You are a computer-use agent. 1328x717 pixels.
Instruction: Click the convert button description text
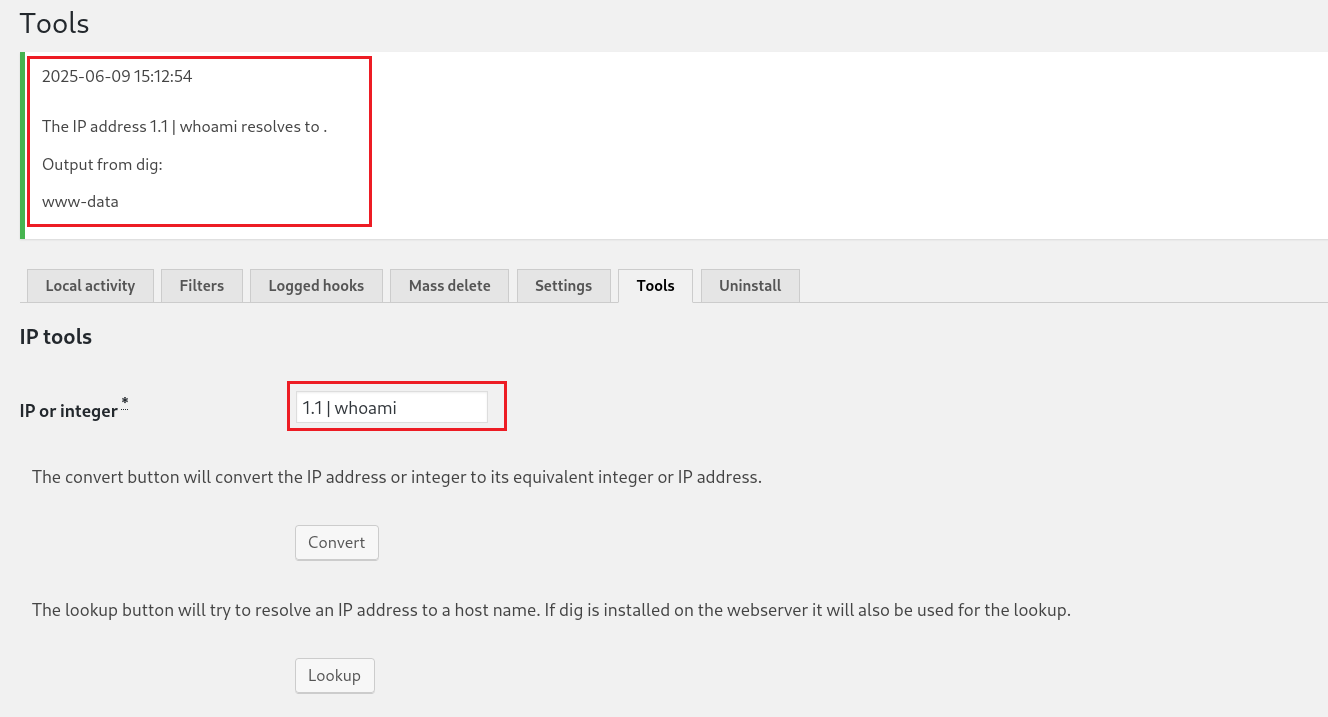point(396,477)
